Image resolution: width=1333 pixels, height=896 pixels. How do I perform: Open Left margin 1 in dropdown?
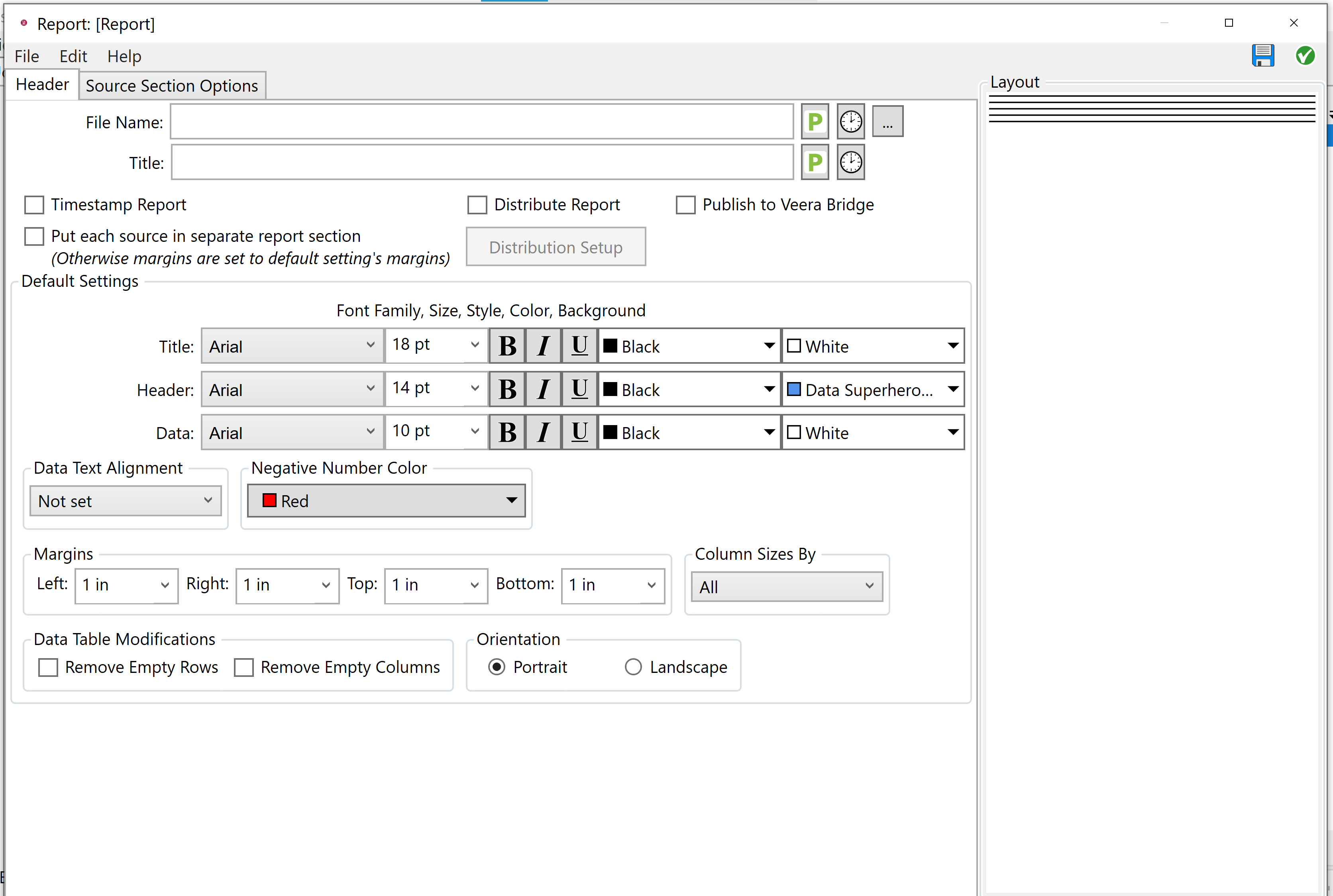click(x=126, y=585)
